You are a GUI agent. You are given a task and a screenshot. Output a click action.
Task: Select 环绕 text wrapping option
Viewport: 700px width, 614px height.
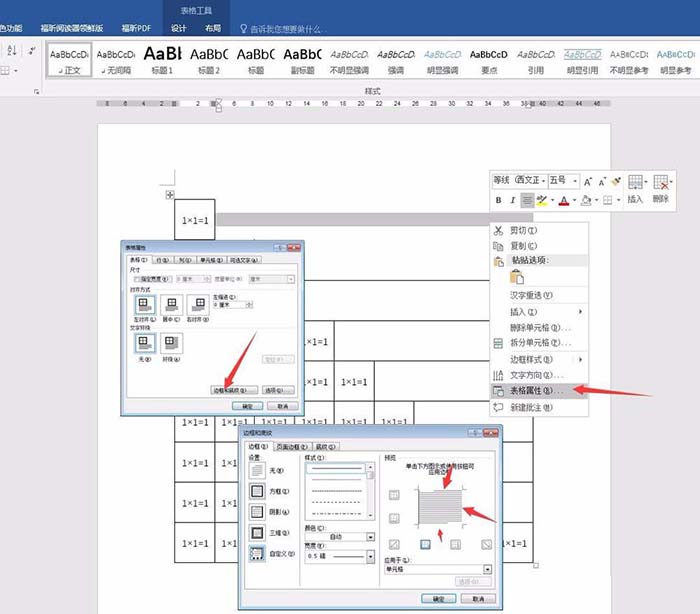[x=171, y=344]
